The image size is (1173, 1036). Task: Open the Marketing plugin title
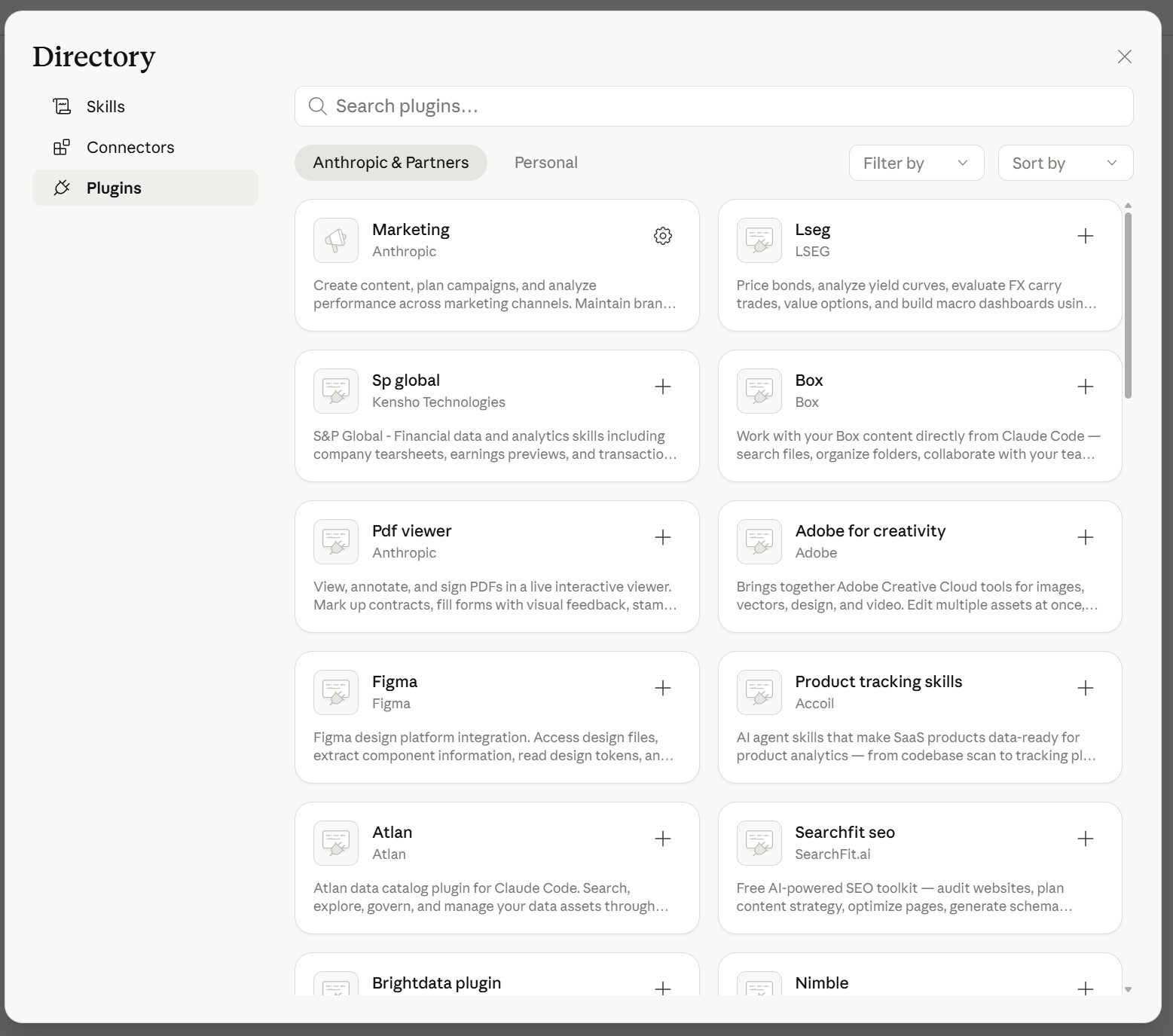(x=411, y=230)
